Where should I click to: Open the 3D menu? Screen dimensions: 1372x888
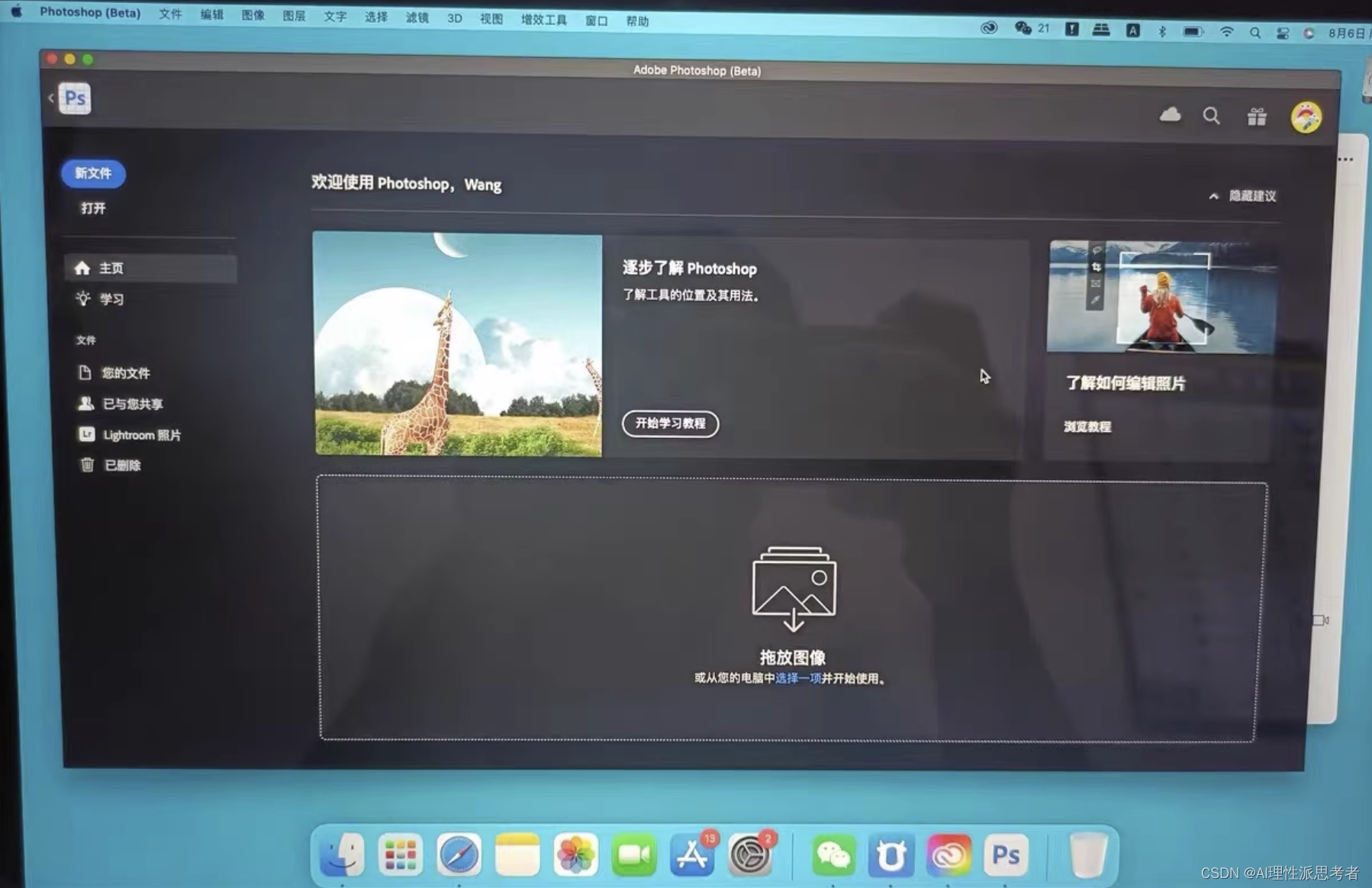(455, 18)
